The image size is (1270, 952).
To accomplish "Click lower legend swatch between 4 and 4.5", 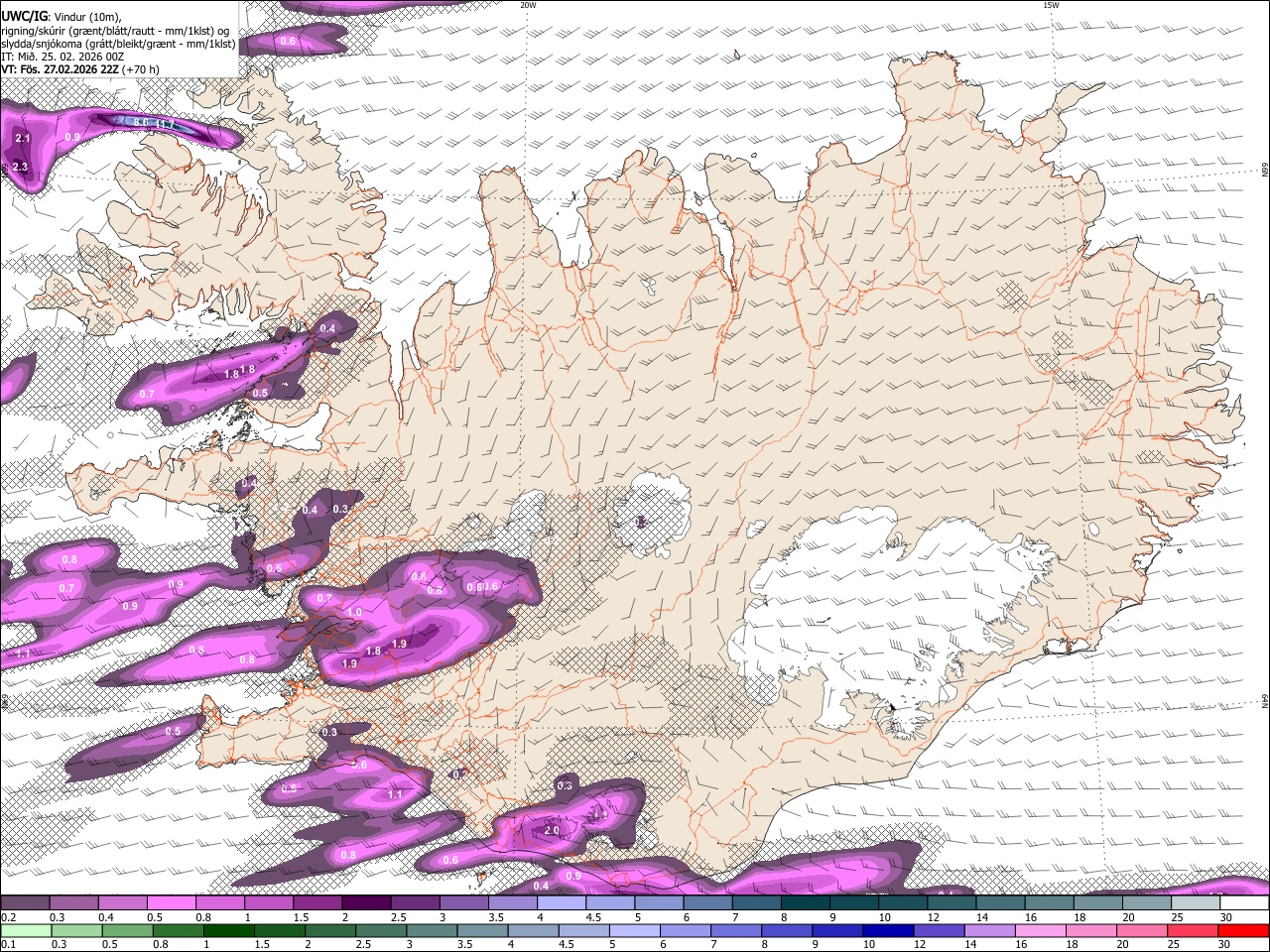I will pyautogui.click(x=534, y=930).
